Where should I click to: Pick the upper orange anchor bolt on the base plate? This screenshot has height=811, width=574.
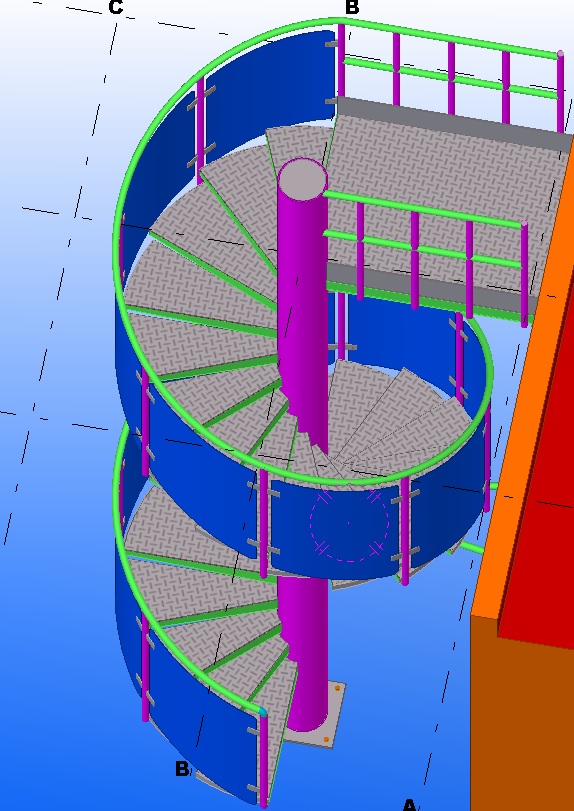pos(338,688)
